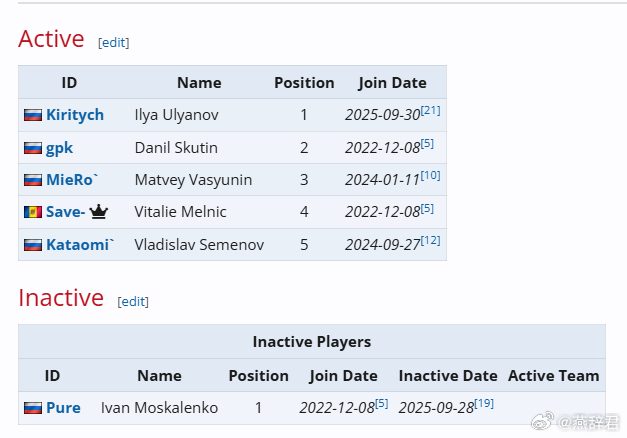The image size is (627, 438).
Task: Open reference 12 next to Kataomi`'s join date
Action: (x=430, y=240)
